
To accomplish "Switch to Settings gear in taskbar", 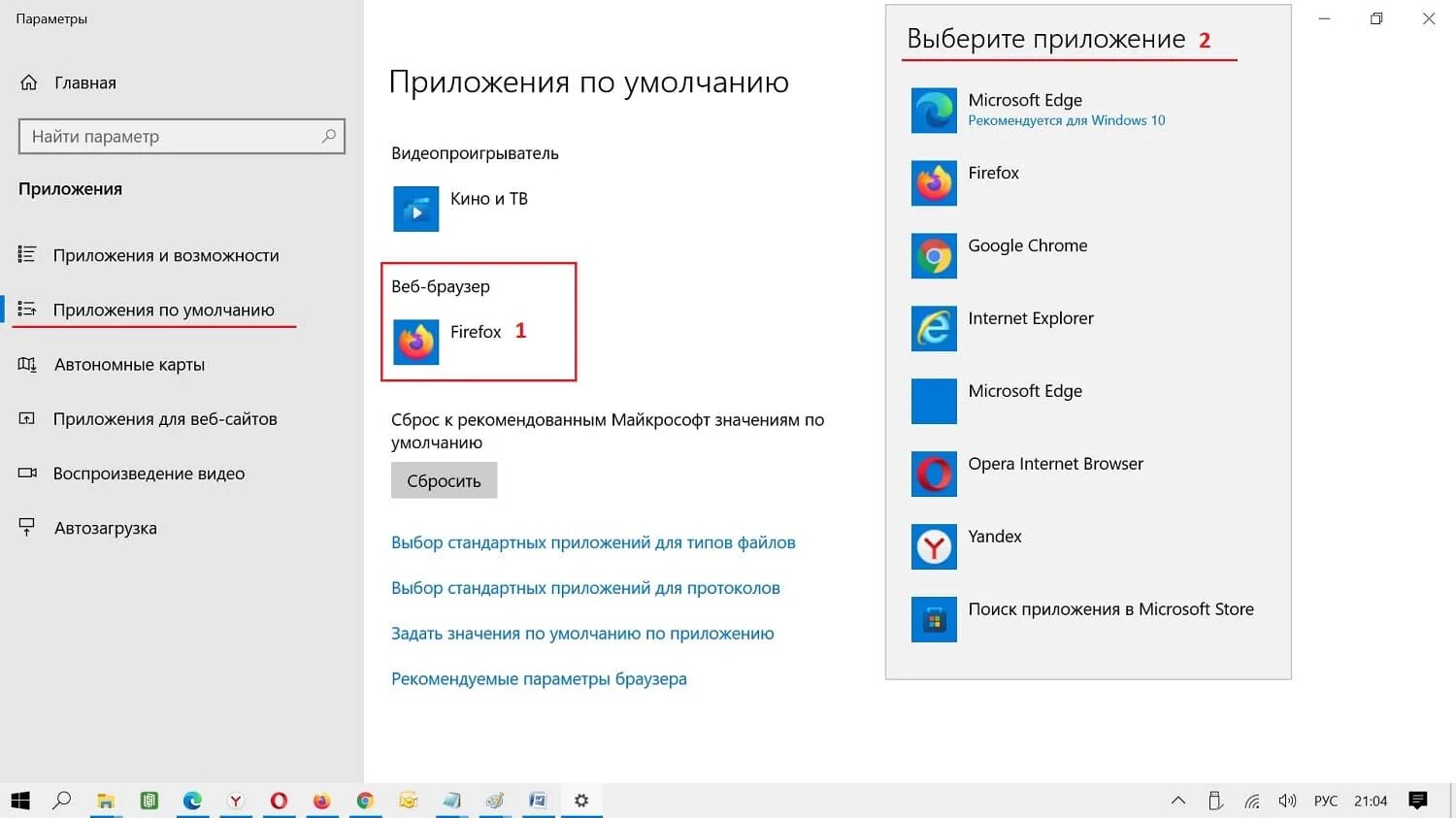I will [x=581, y=801].
